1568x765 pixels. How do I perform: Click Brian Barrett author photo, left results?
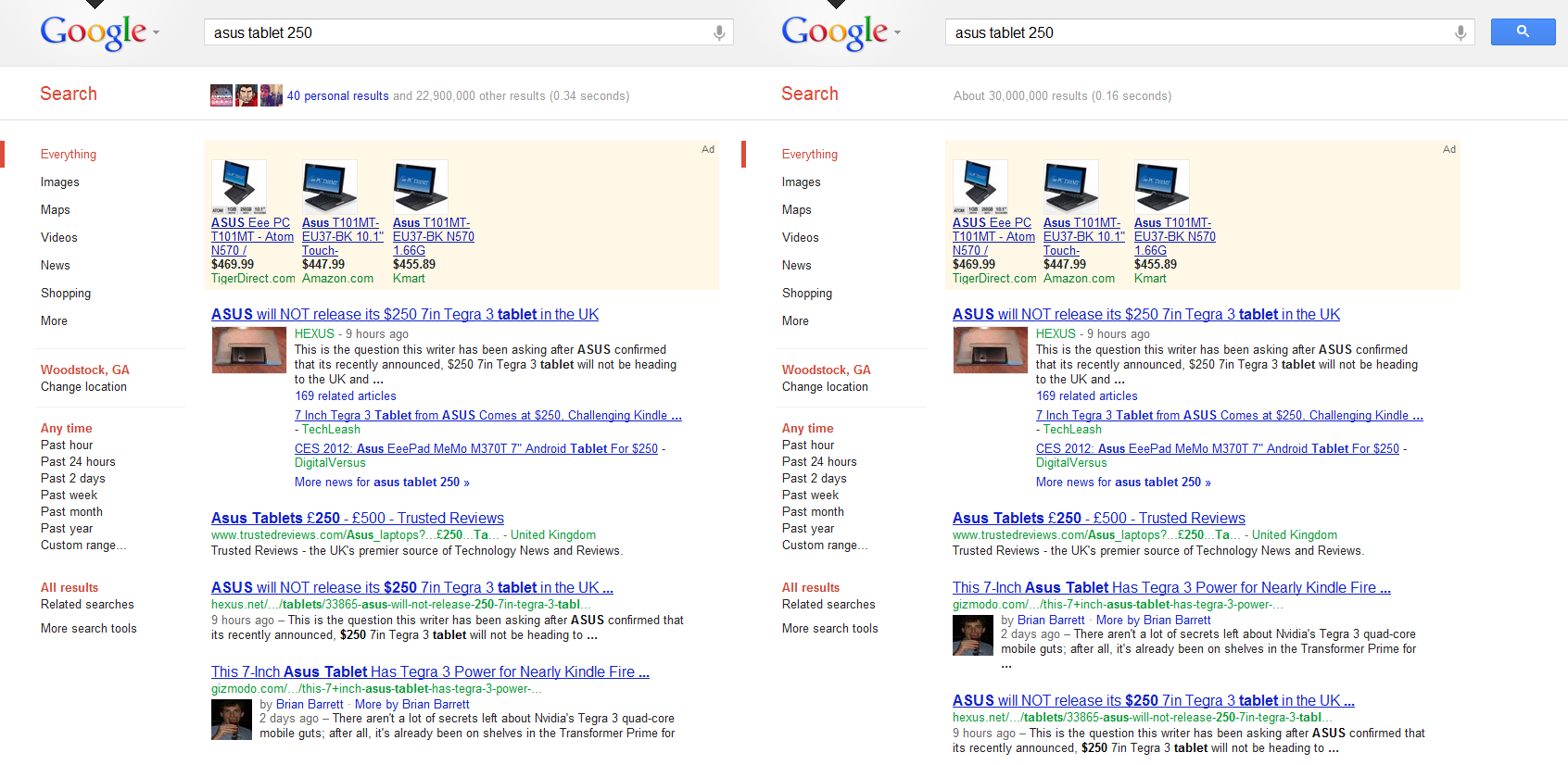click(232, 720)
